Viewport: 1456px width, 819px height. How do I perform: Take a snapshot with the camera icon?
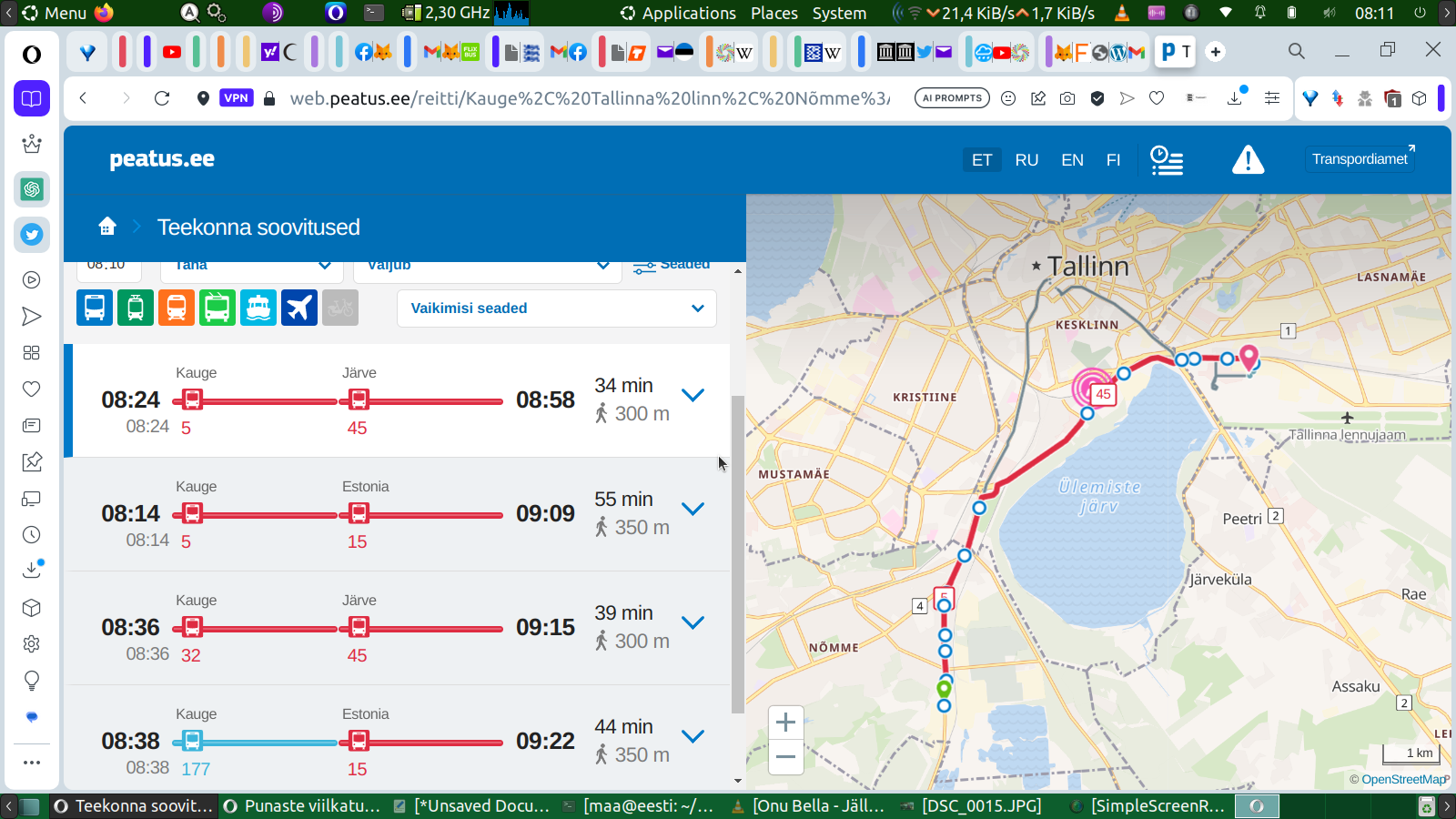click(1067, 98)
